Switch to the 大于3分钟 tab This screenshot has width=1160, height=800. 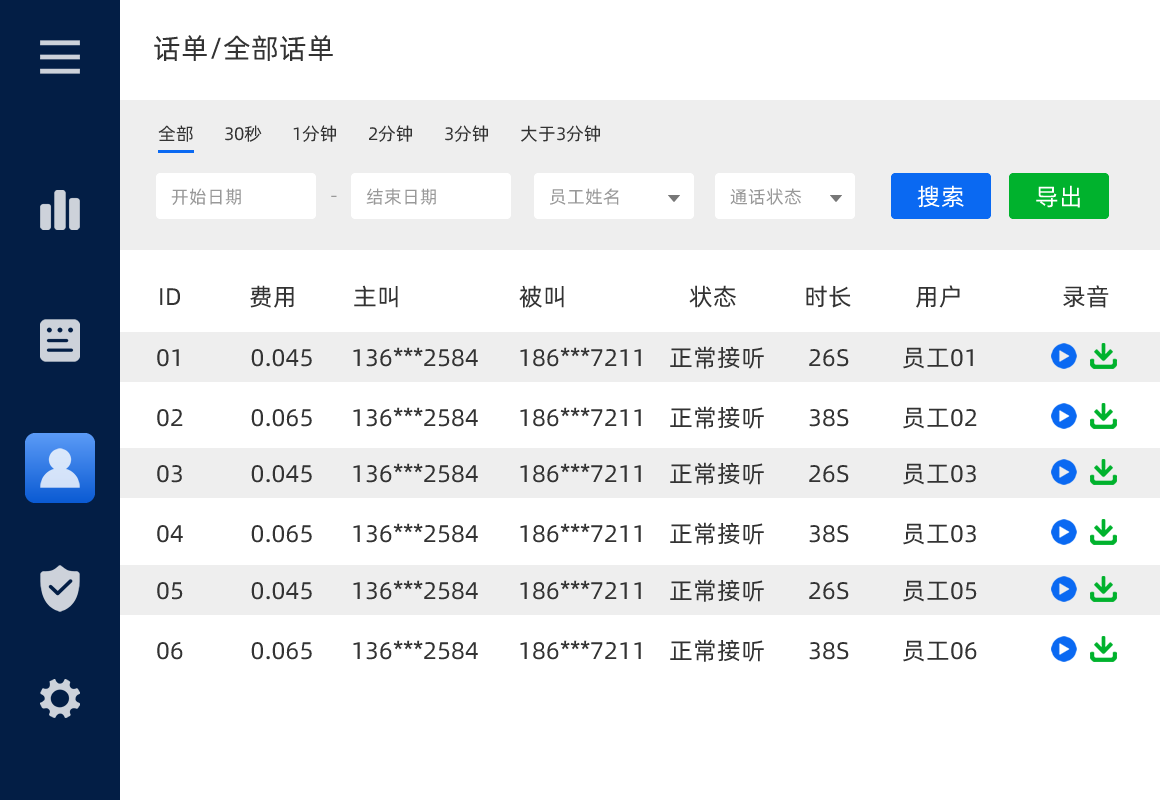pyautogui.click(x=560, y=134)
